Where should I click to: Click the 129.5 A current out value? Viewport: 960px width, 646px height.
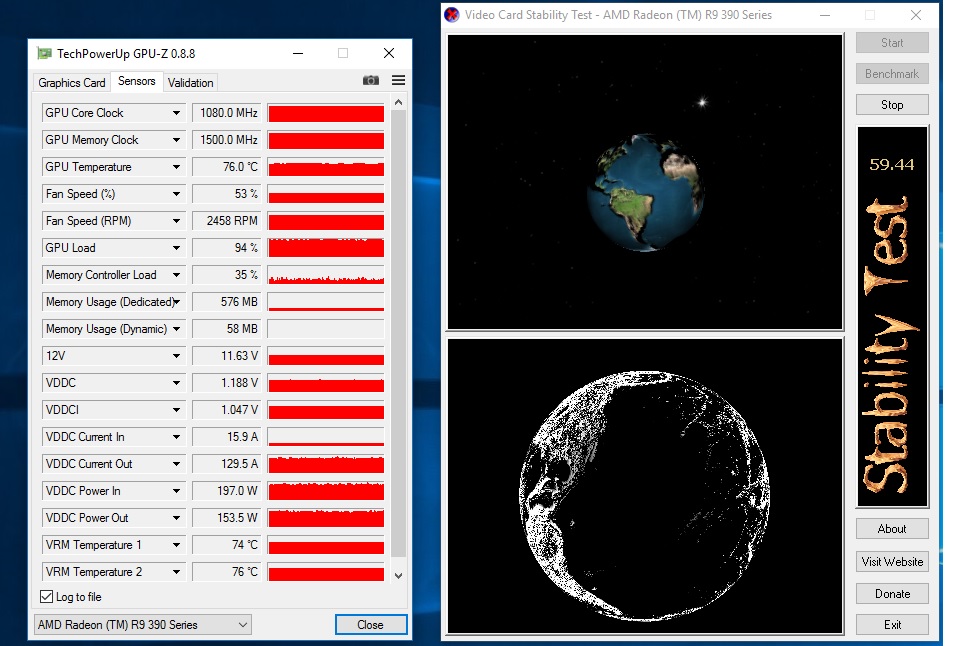[x=227, y=464]
